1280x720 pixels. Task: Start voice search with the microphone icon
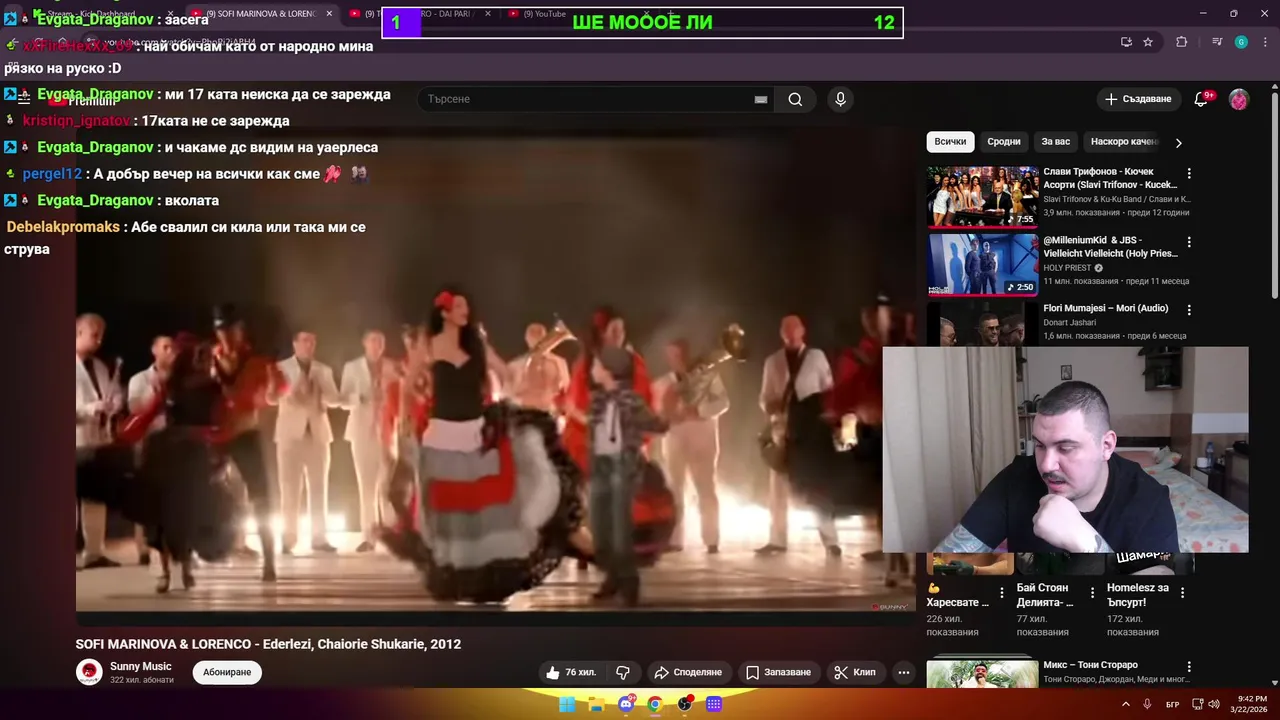(840, 99)
